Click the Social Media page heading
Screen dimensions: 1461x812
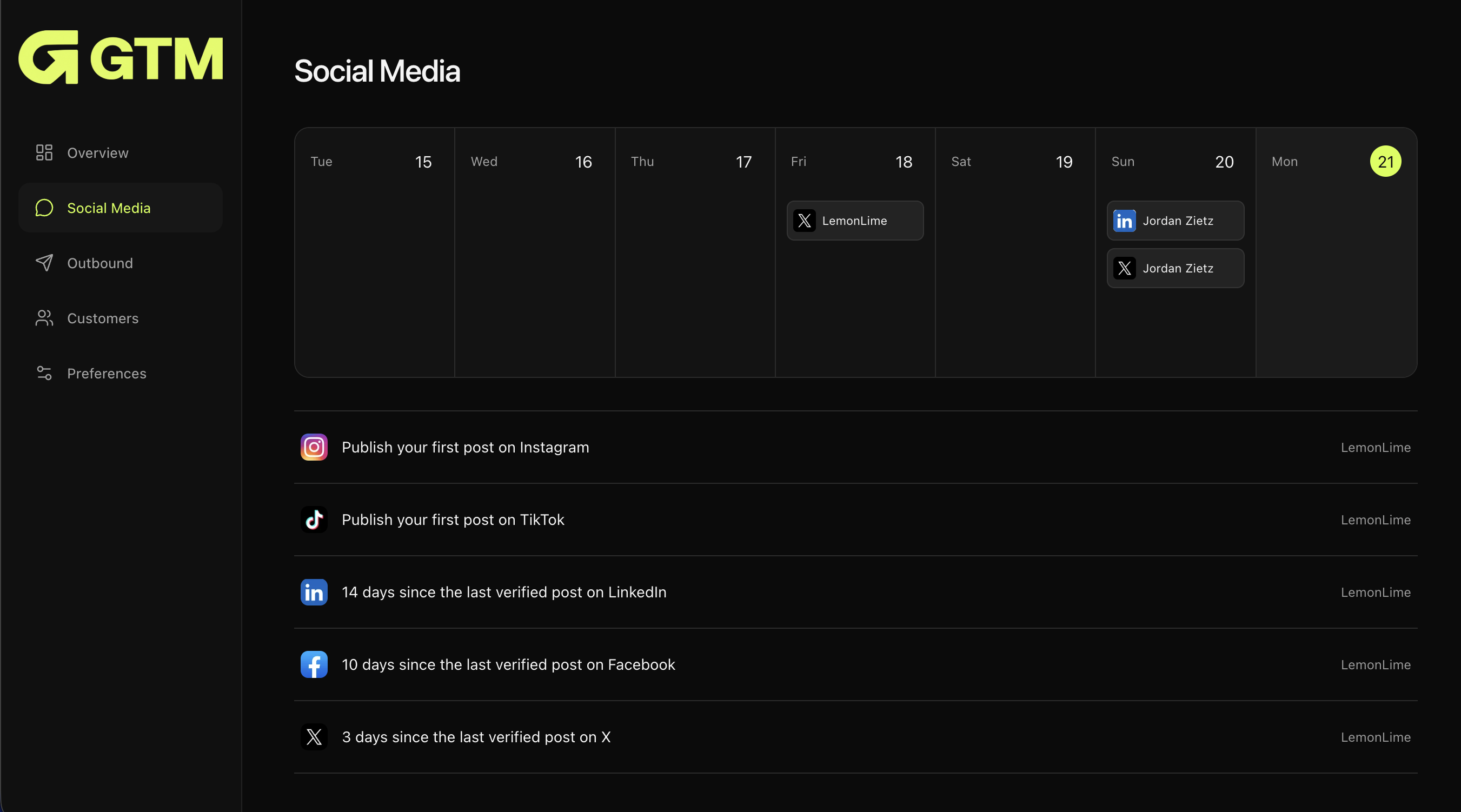376,71
